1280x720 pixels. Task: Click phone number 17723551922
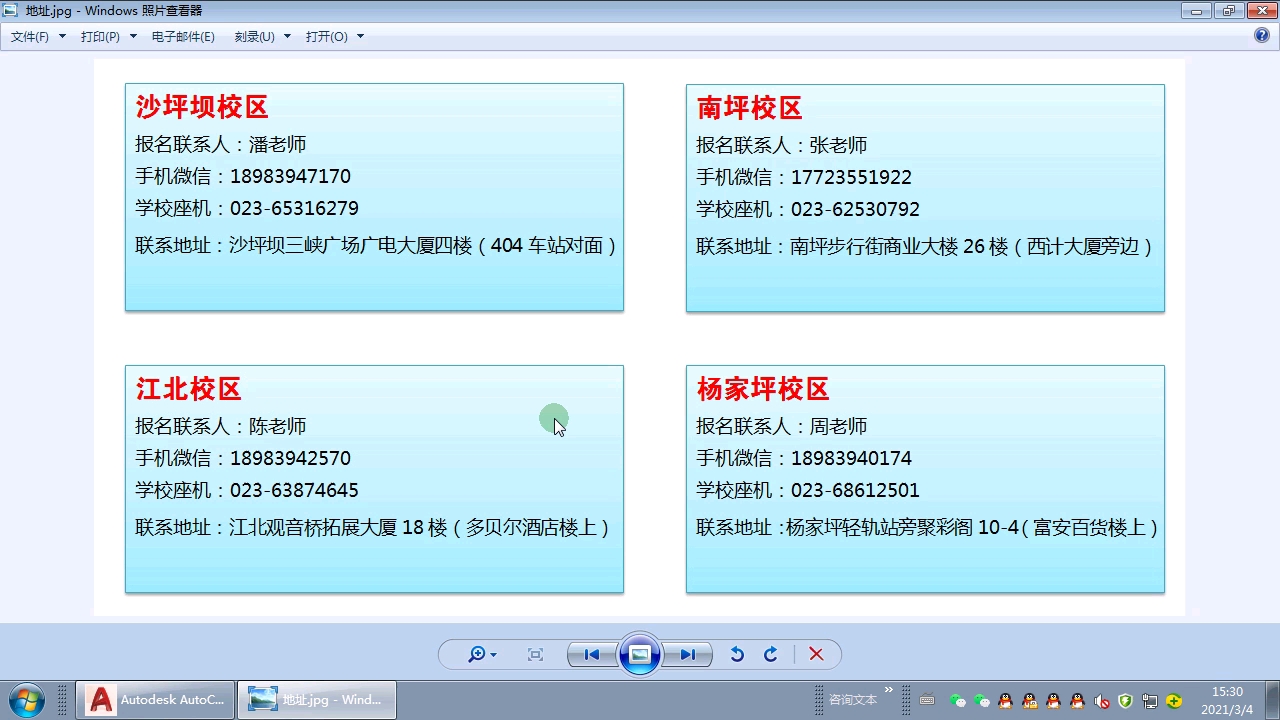coord(851,177)
